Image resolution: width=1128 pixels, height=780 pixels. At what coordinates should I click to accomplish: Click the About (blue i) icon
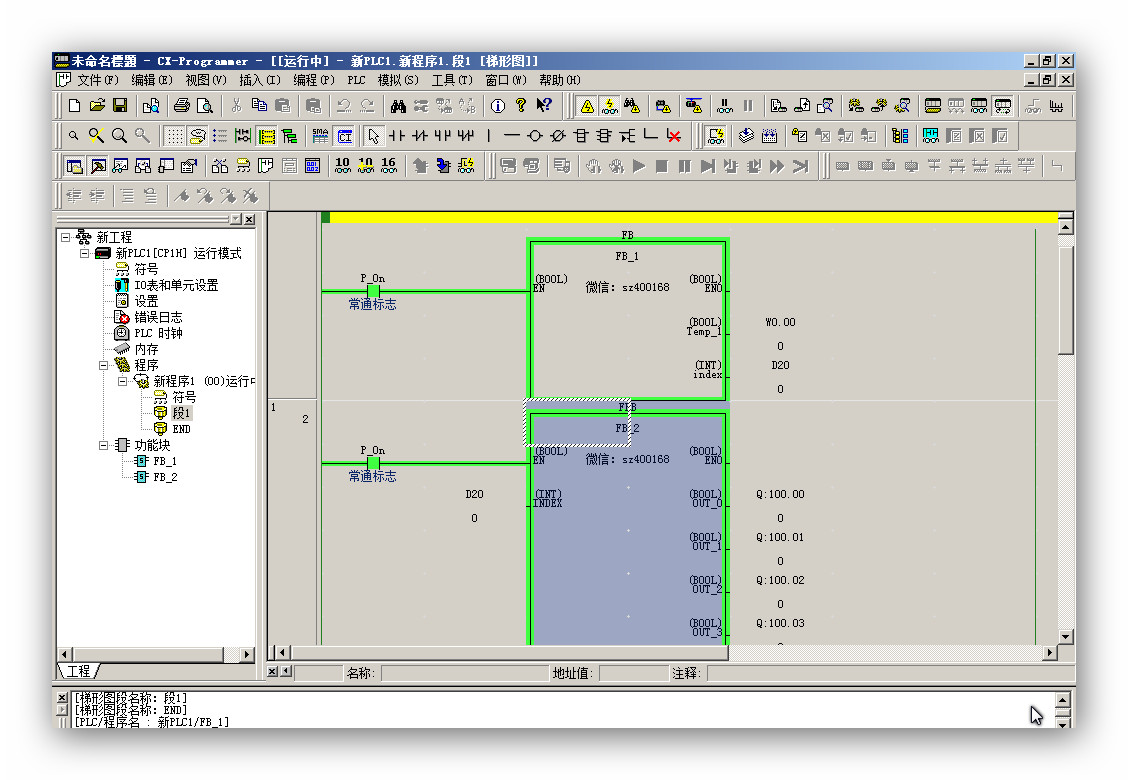(497, 106)
